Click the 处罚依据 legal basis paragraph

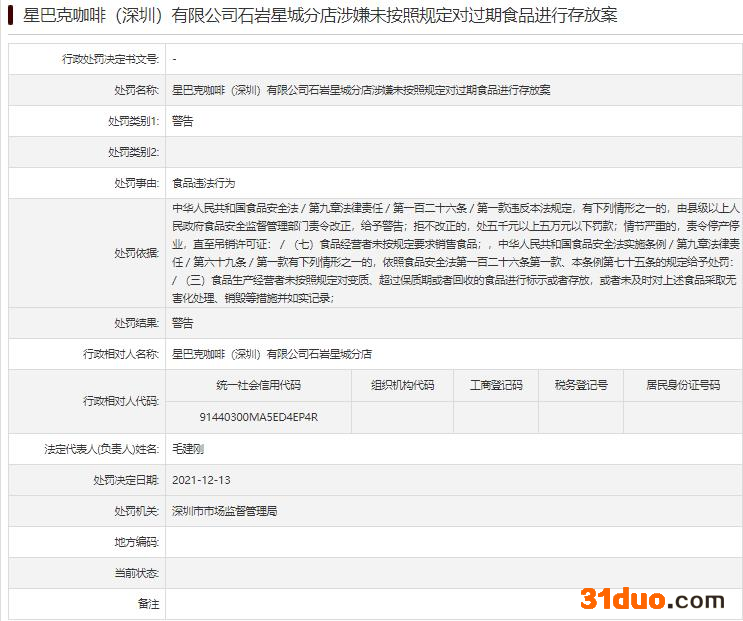(x=455, y=253)
